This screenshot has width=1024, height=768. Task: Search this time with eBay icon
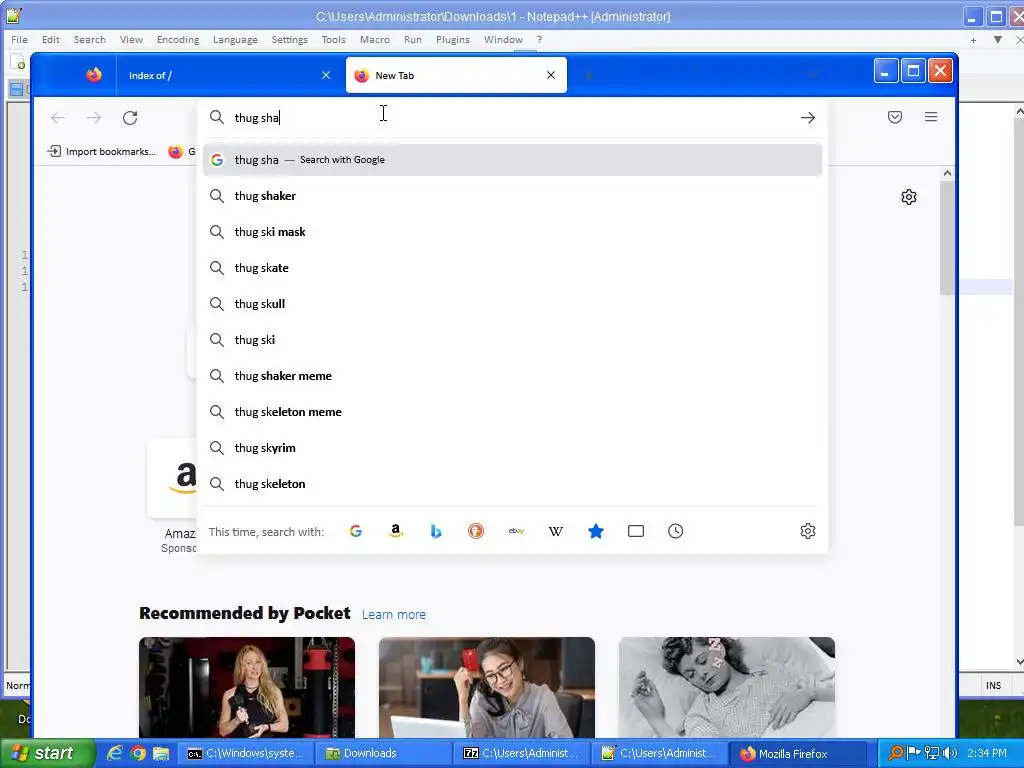point(516,531)
